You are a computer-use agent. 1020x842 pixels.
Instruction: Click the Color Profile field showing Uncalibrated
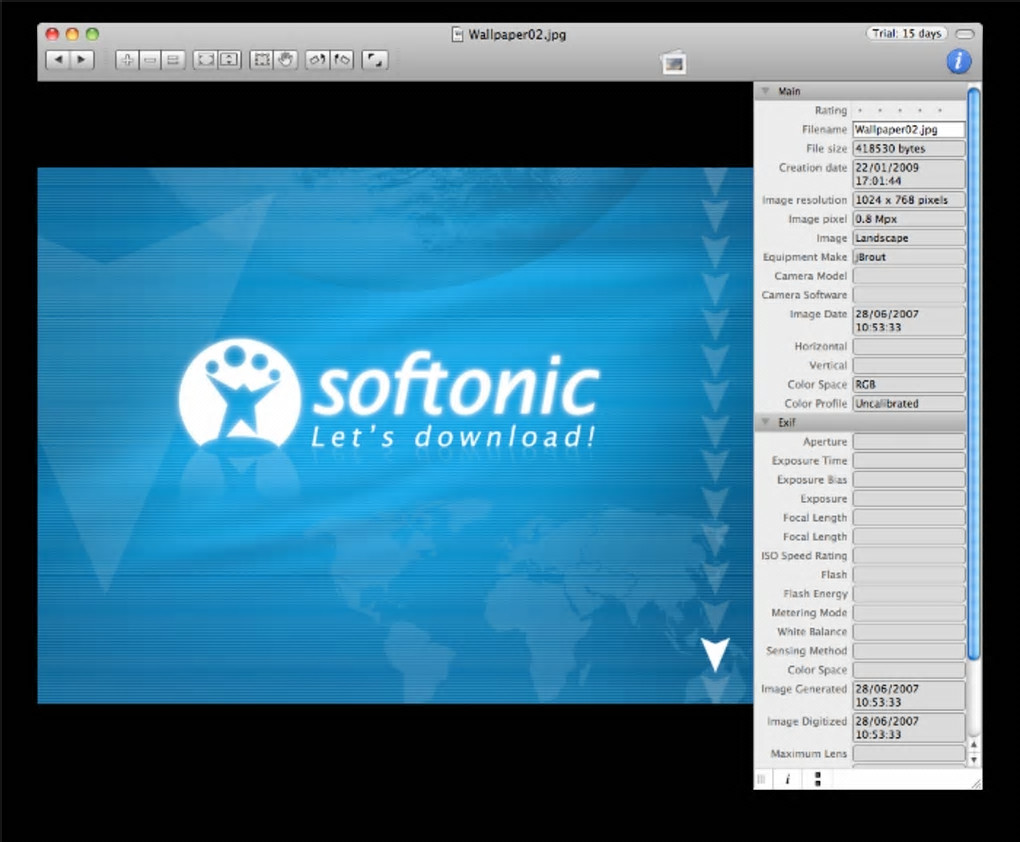click(x=909, y=403)
